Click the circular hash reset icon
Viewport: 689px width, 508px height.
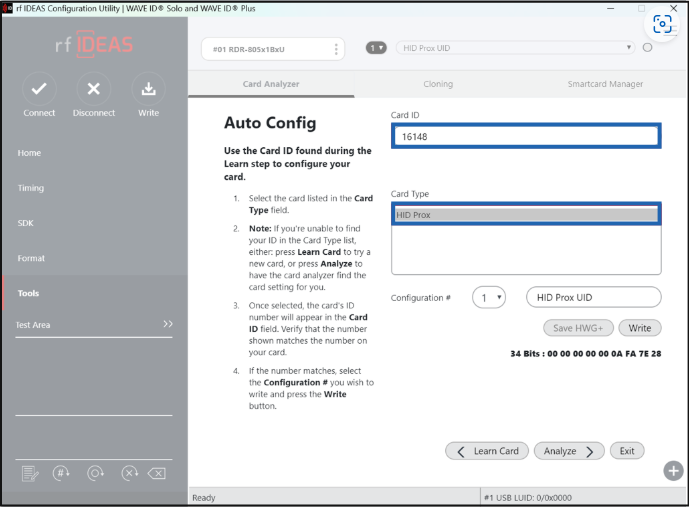[x=61, y=473]
